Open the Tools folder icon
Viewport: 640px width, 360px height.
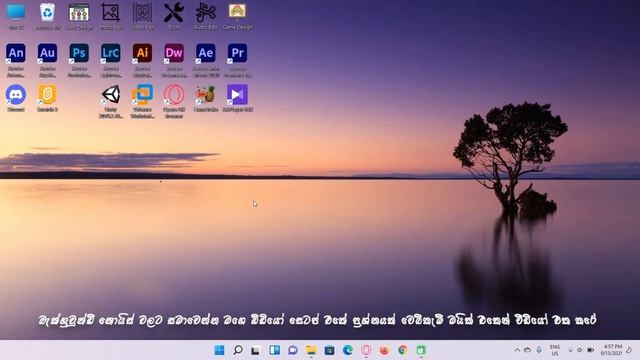point(174,16)
